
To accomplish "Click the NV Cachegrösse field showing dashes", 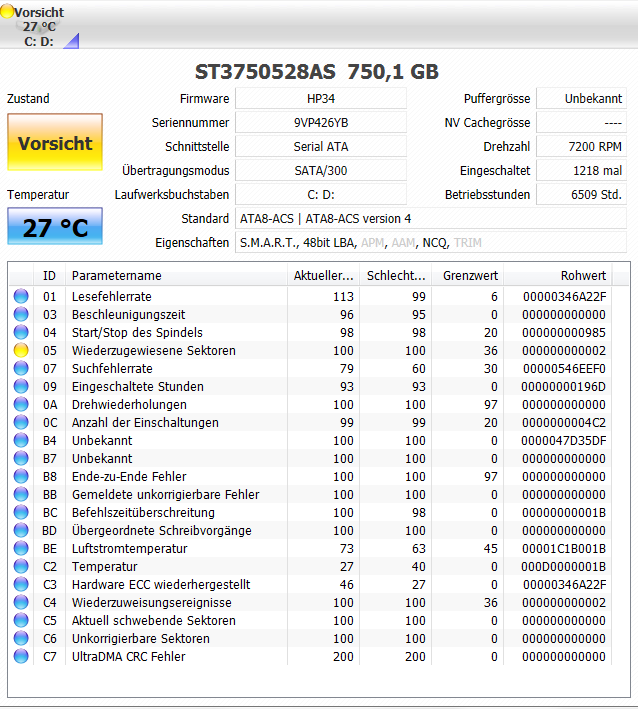I will pyautogui.click(x=581, y=123).
